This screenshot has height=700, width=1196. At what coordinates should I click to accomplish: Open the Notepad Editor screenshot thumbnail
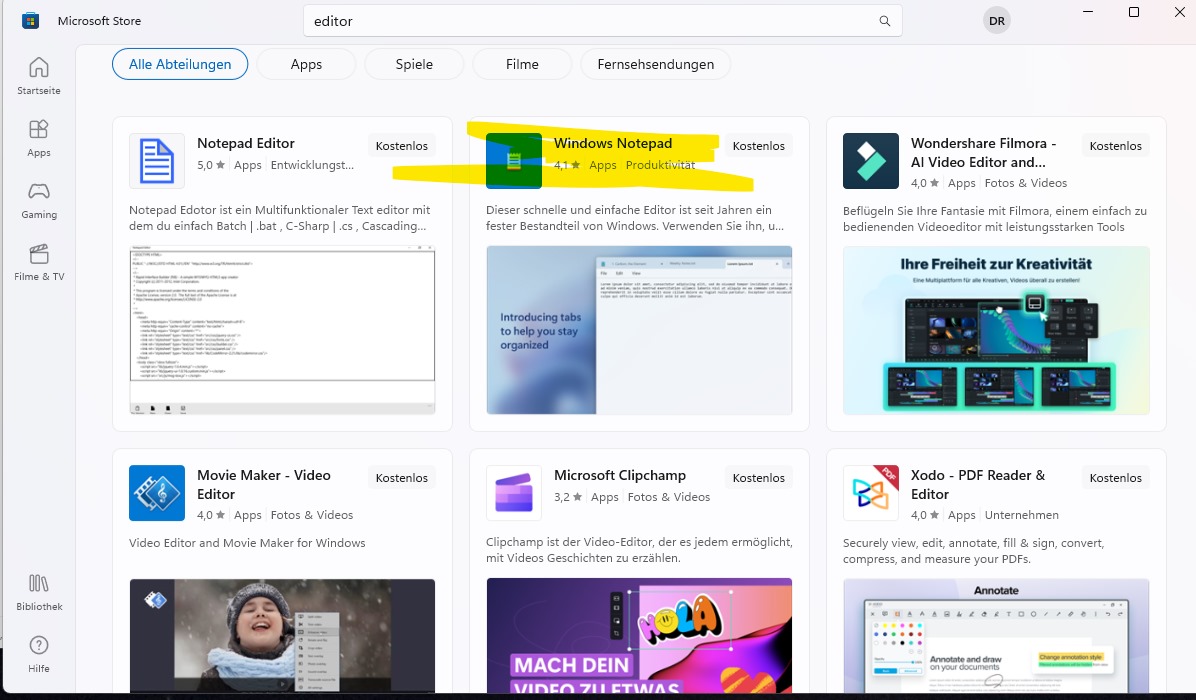click(282, 330)
